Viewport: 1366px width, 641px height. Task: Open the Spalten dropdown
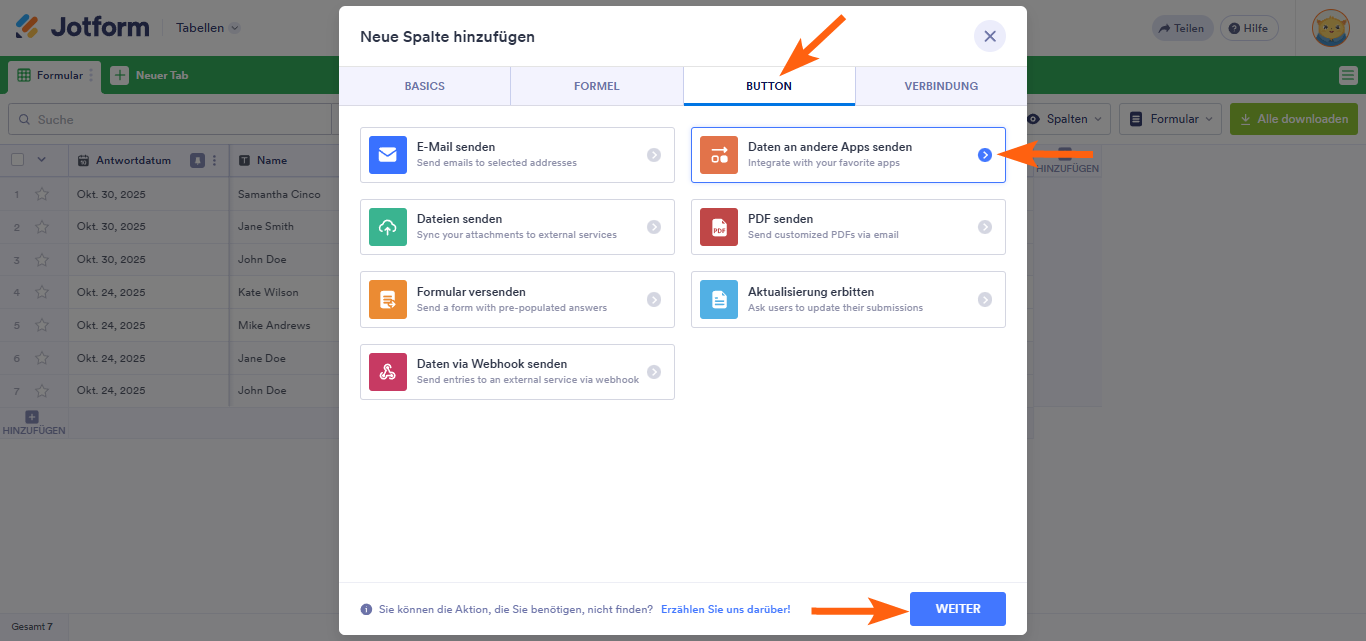coord(1065,118)
